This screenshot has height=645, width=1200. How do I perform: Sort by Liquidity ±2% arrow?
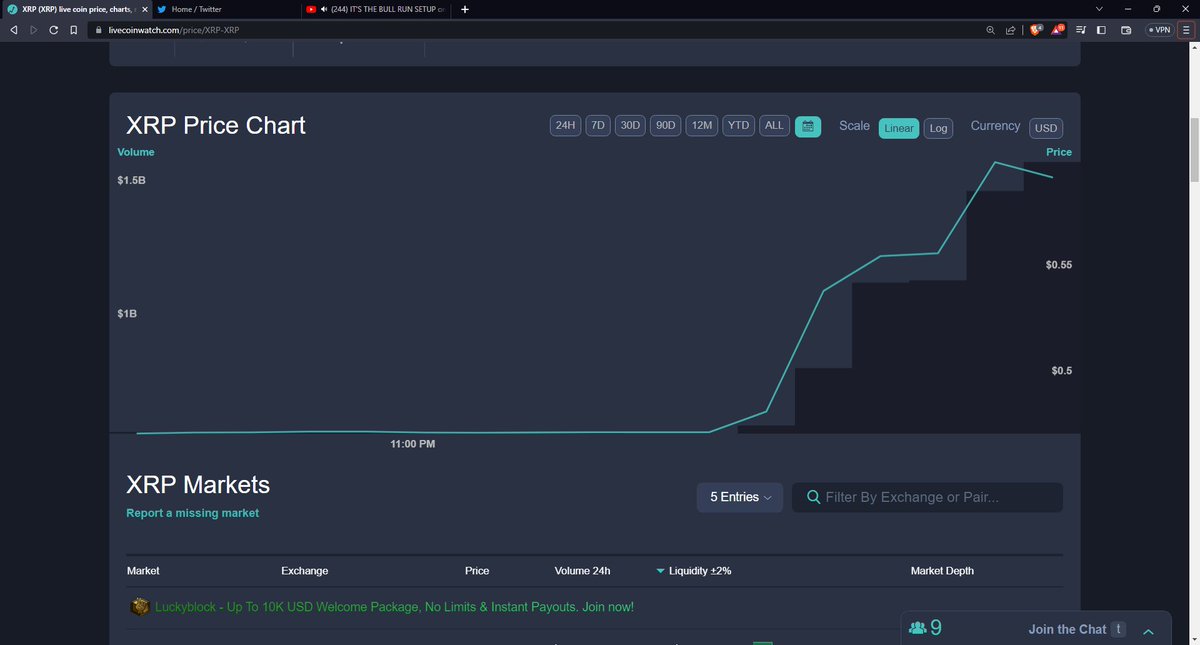click(660, 571)
